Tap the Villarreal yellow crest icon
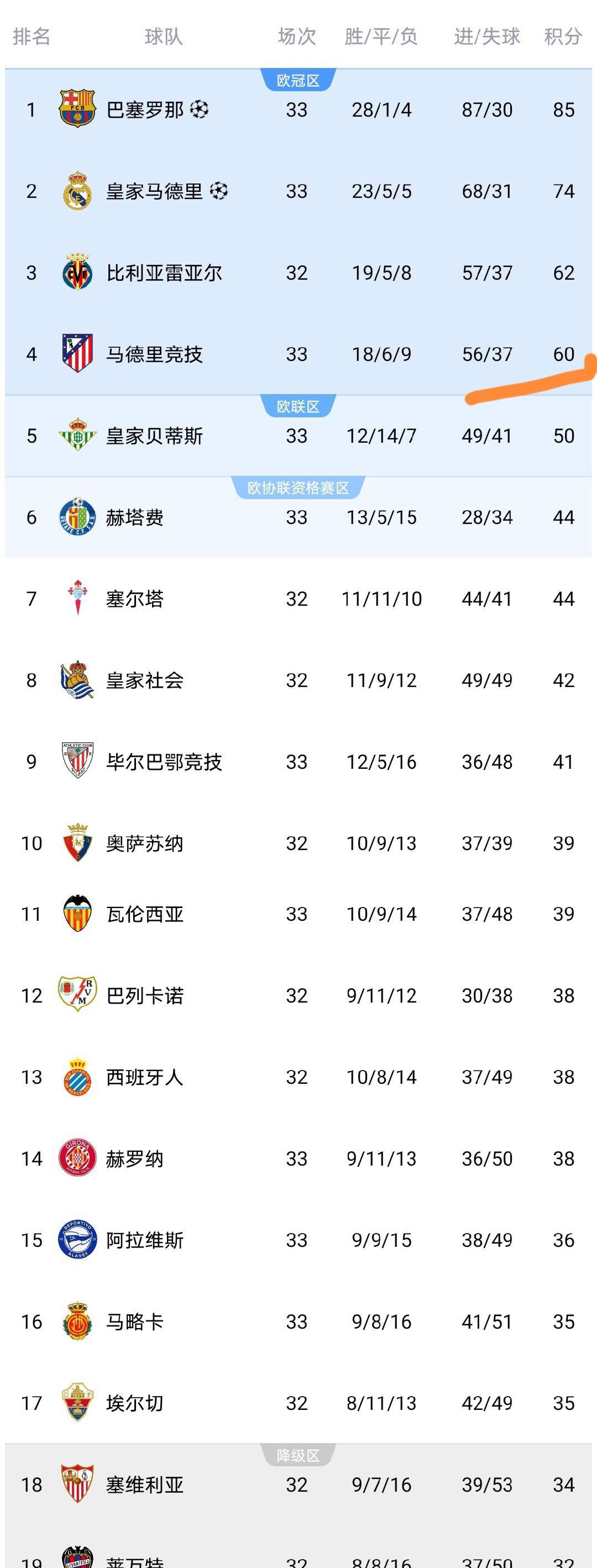 (x=77, y=272)
